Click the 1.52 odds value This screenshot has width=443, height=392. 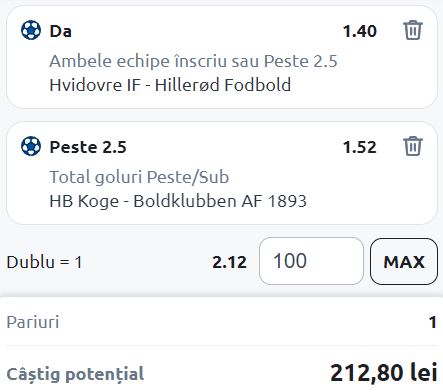click(360, 147)
